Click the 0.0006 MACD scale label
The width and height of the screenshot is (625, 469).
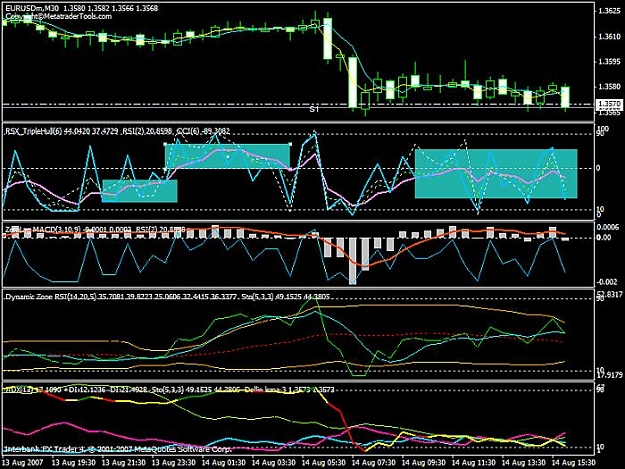(610, 227)
